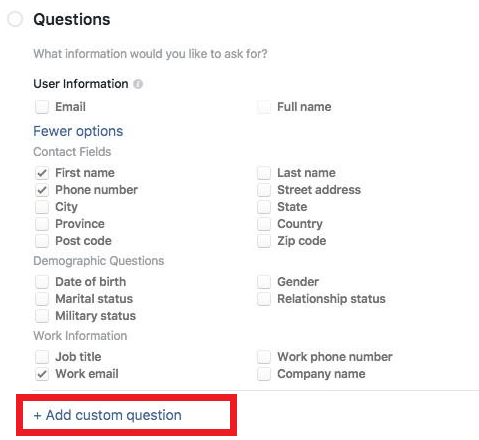Tick the Company name checkbox
Screen dimensions: 479x440
pos(264,374)
